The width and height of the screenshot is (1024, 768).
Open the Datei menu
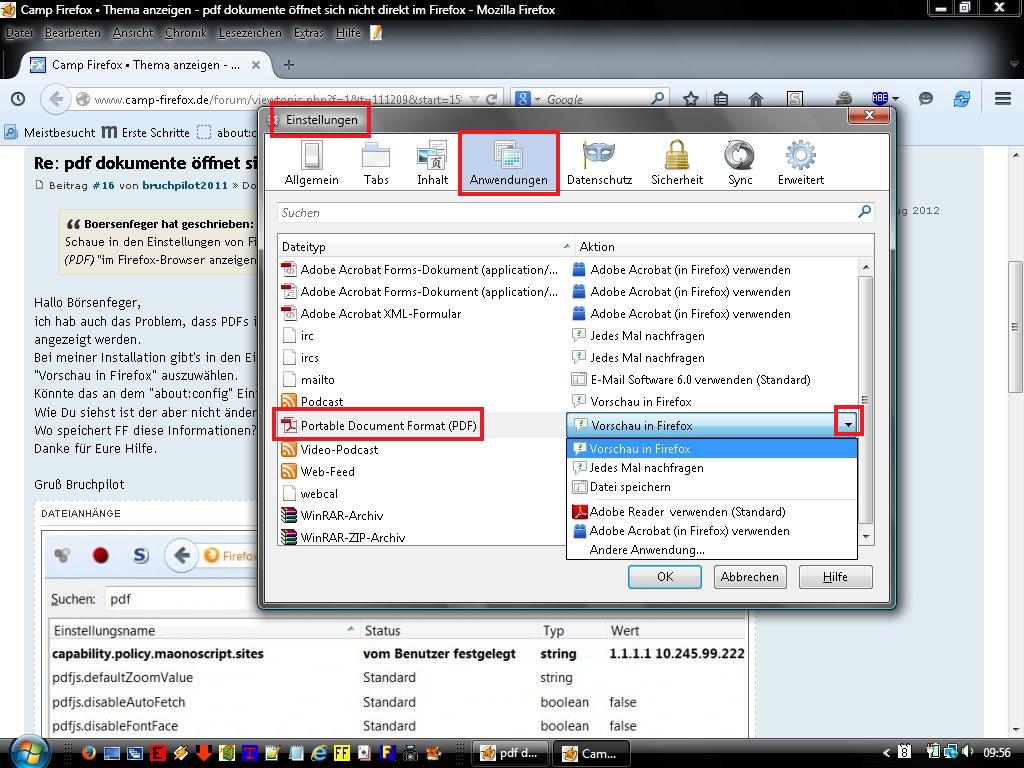[19, 33]
